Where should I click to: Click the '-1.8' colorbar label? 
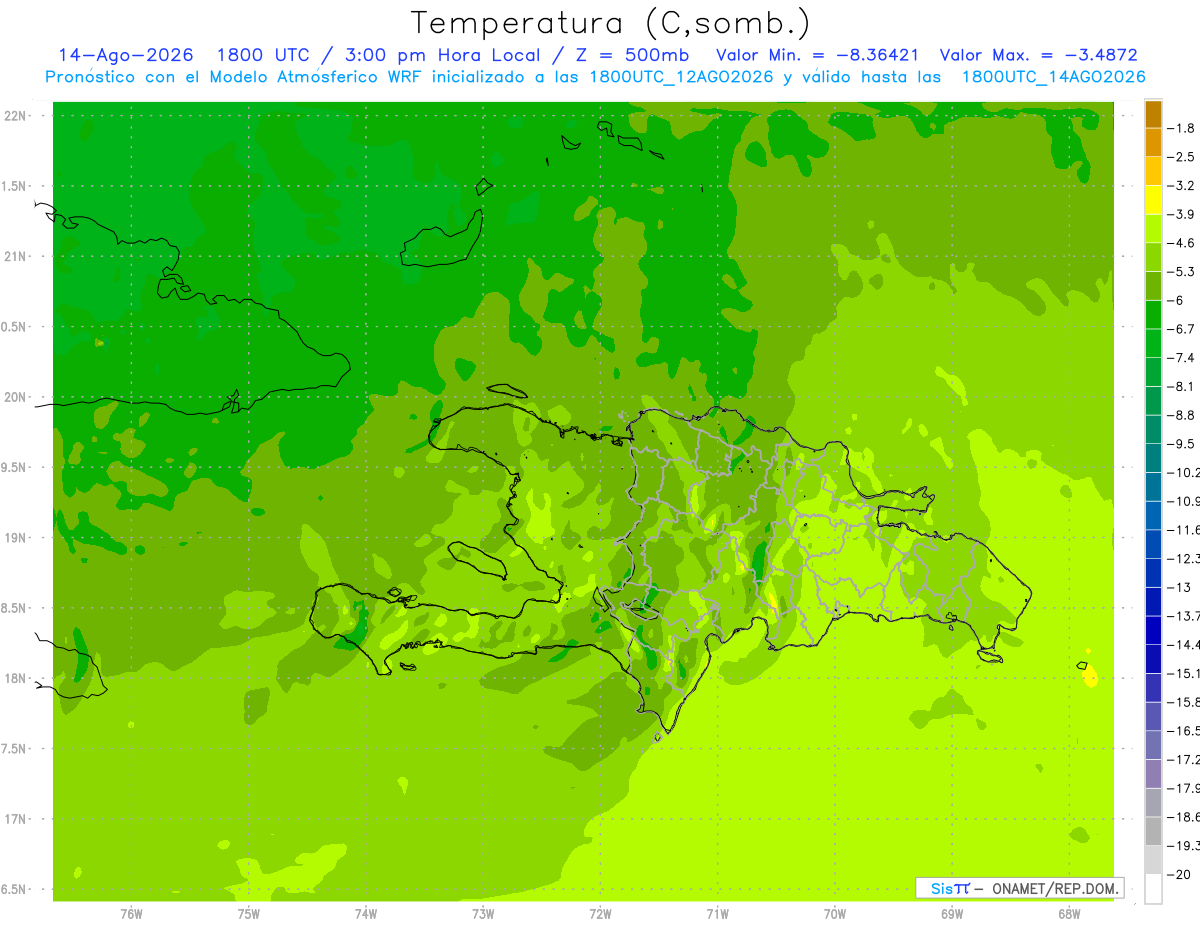click(x=1182, y=128)
